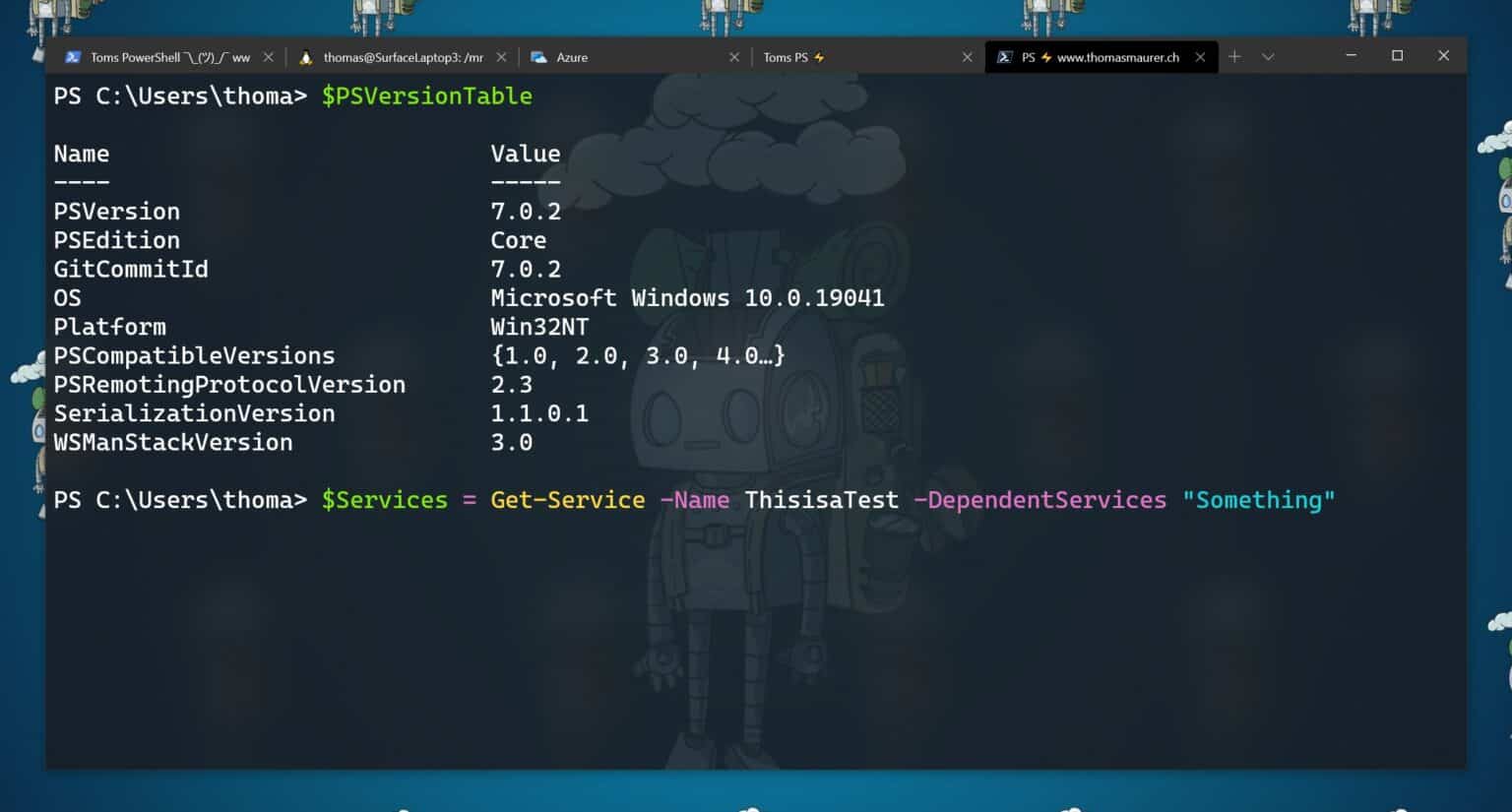Close the Azure tab
This screenshot has height=812, width=1512.
[x=733, y=57]
